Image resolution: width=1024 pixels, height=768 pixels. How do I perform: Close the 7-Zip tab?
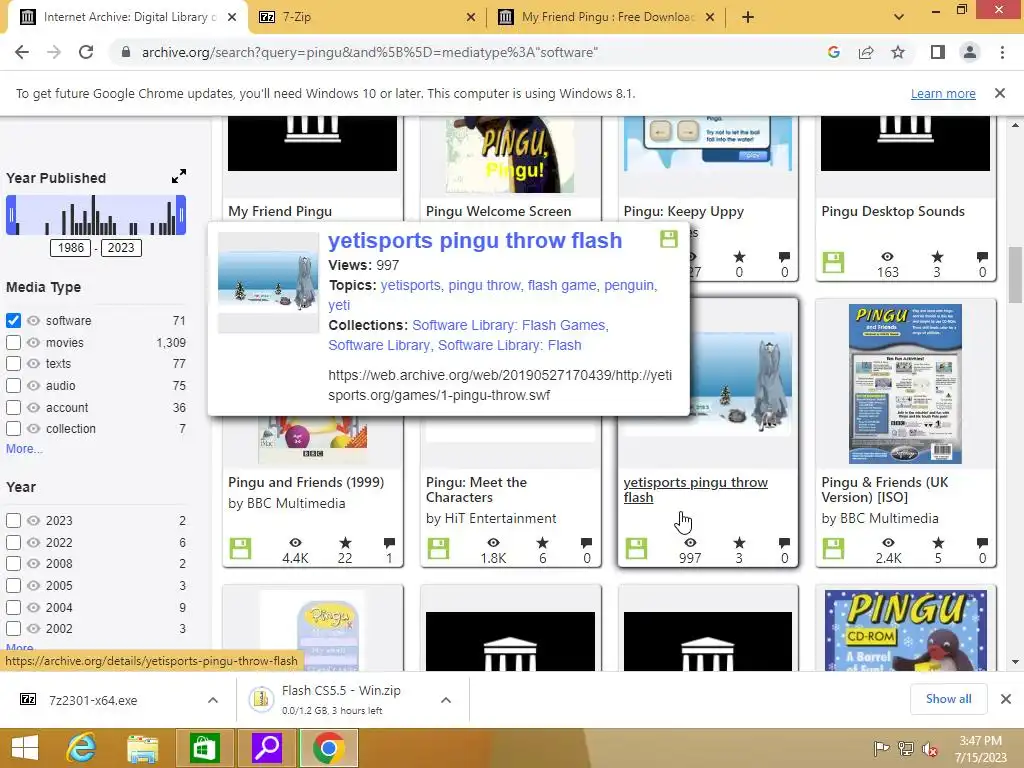click(x=471, y=17)
